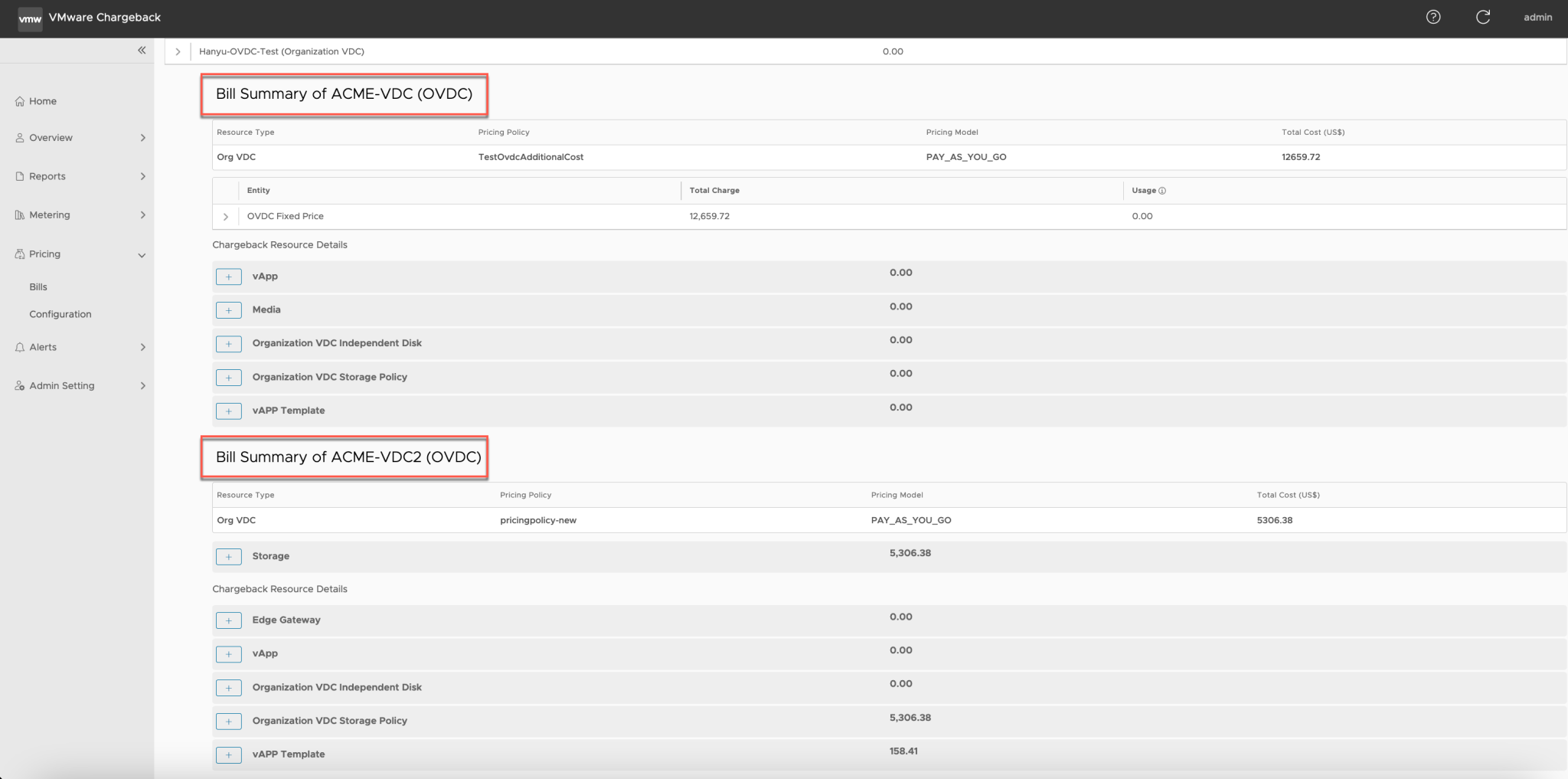
Task: Open the Configuration menu item
Action: [x=60, y=313]
